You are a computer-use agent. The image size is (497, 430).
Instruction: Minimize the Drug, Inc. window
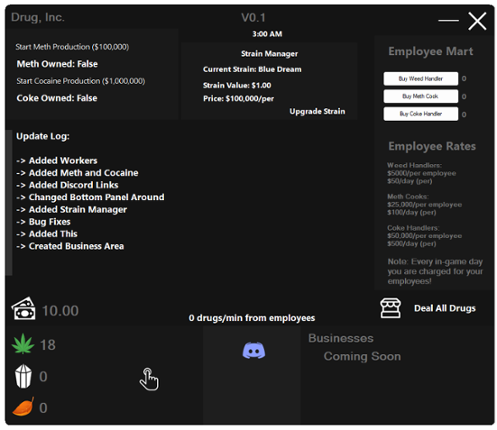click(448, 21)
